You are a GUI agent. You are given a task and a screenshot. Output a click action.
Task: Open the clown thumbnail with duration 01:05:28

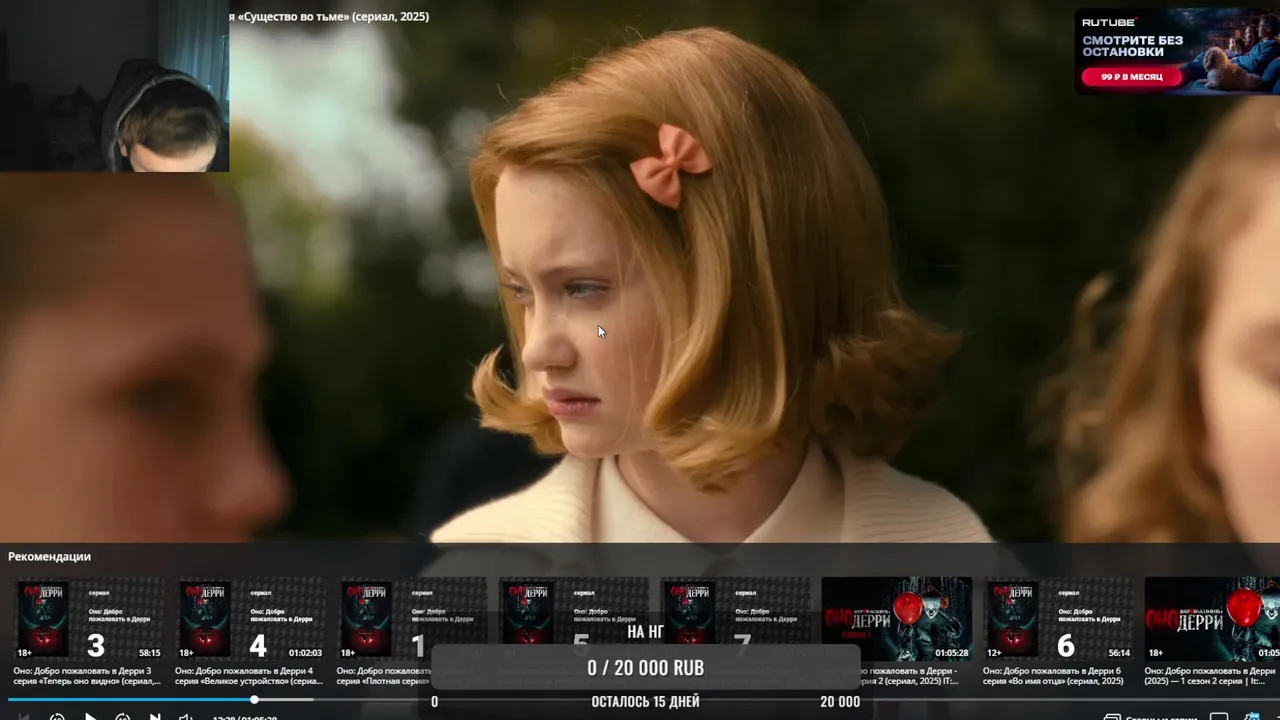[897, 620]
